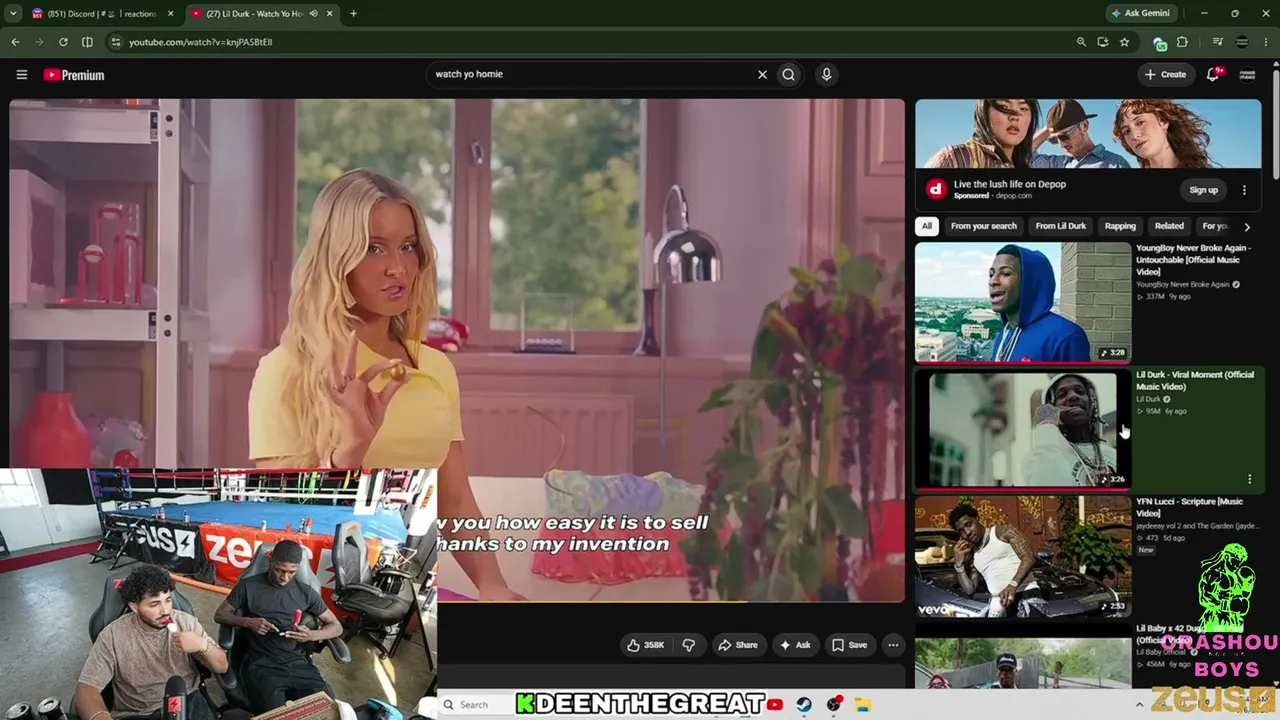Screen dimensions: 1280x720
Task: Click the install/cast icon in address bar
Action: [x=1103, y=42]
